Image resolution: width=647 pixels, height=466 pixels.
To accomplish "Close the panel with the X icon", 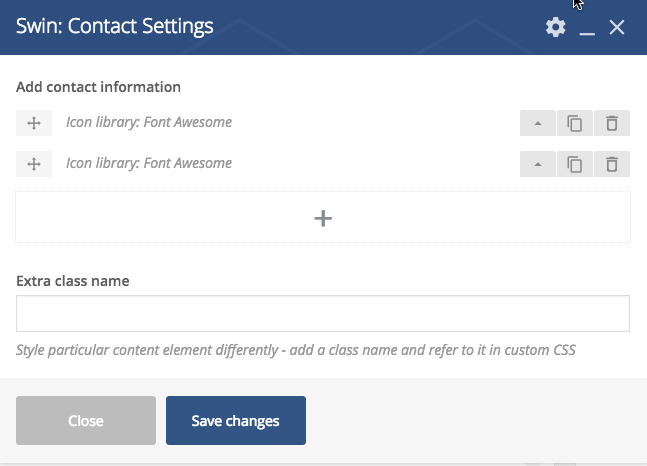I will 617,28.
